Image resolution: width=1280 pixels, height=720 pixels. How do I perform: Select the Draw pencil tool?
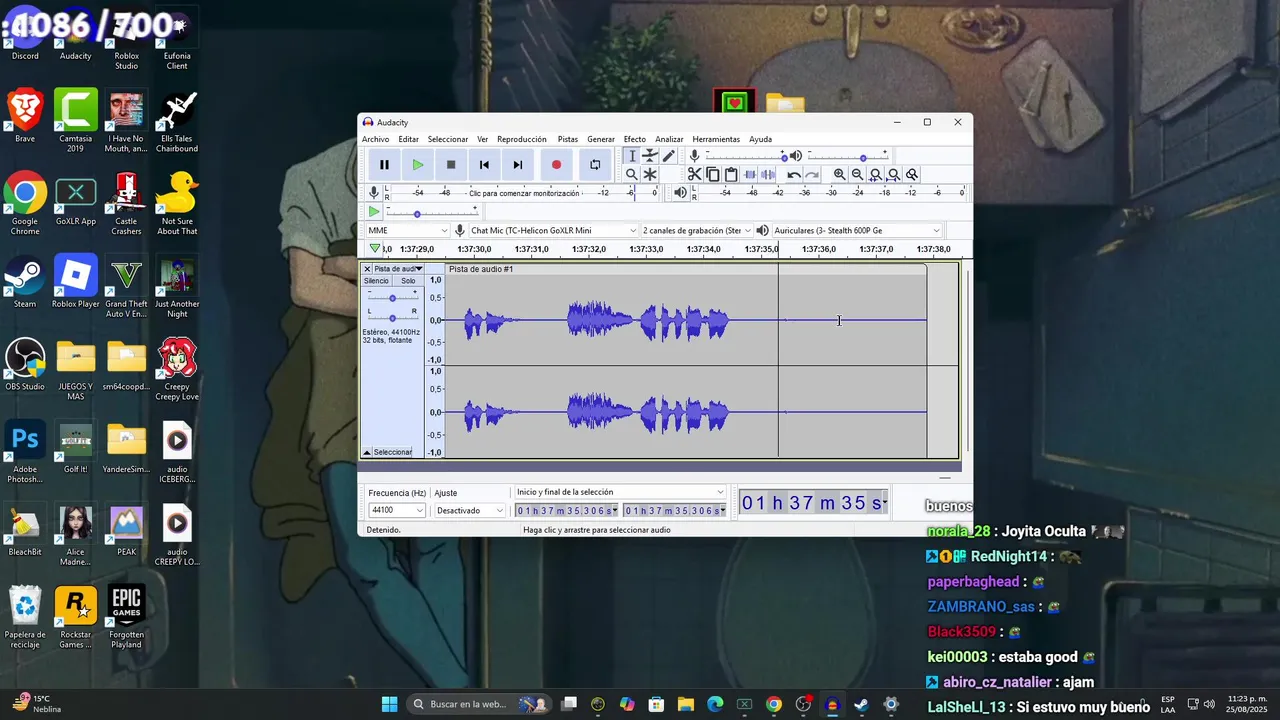669,156
